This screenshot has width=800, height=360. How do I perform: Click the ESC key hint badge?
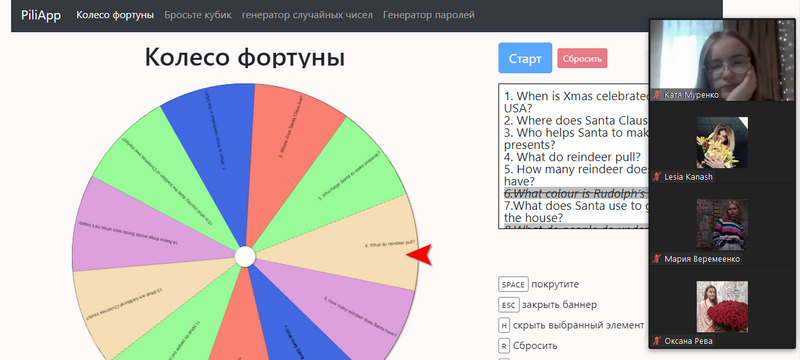(509, 305)
